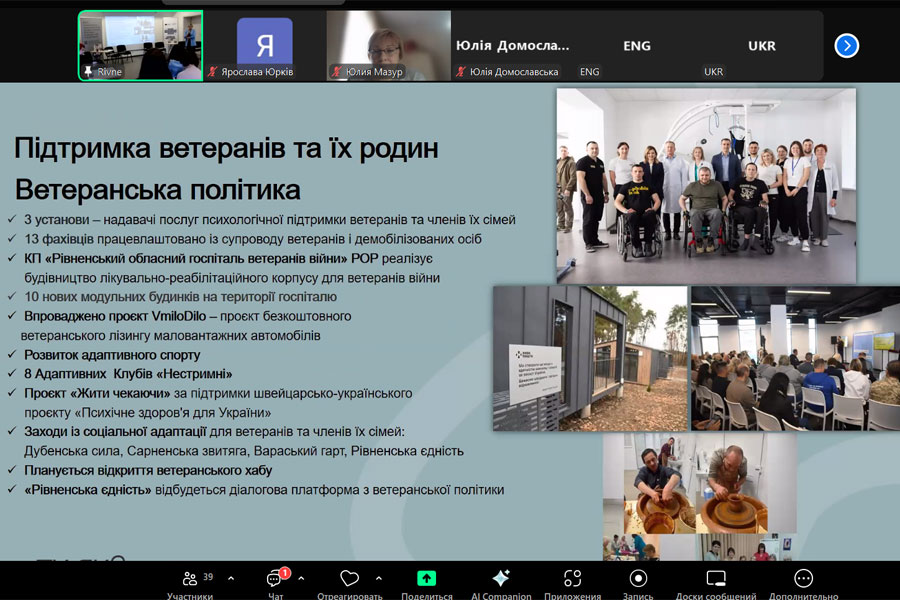The image size is (900, 600).
Task: Select Юлия Мазур video tile
Action: pyautogui.click(x=388, y=46)
